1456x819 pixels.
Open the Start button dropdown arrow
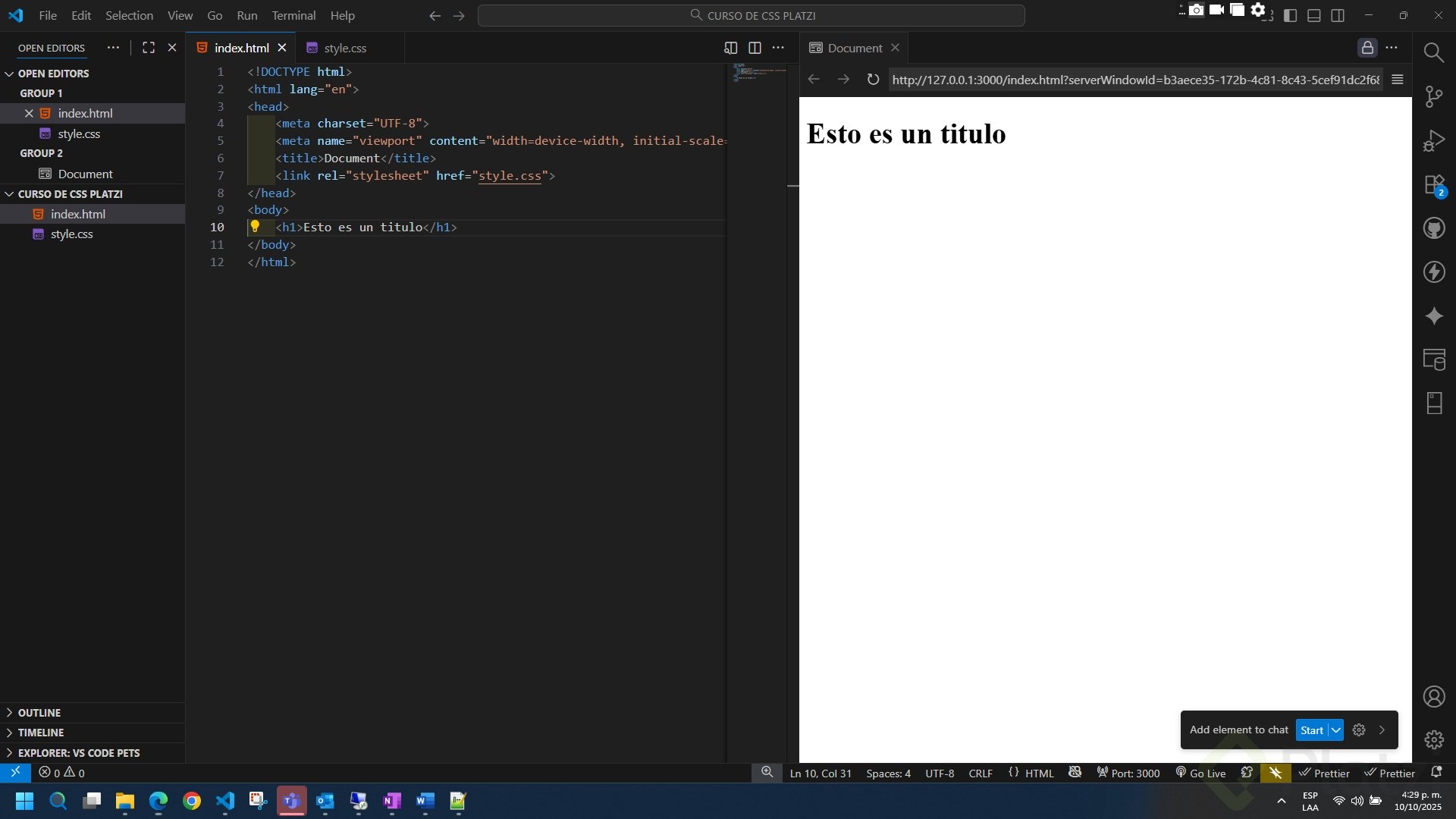click(1336, 730)
